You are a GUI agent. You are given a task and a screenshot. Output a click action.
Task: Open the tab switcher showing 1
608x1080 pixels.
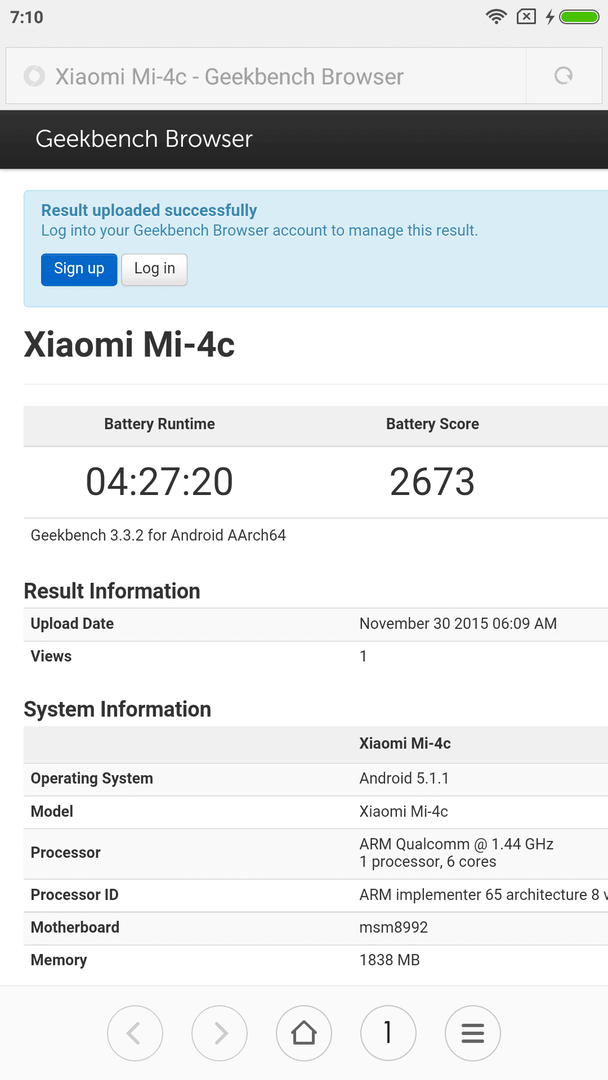click(388, 1033)
